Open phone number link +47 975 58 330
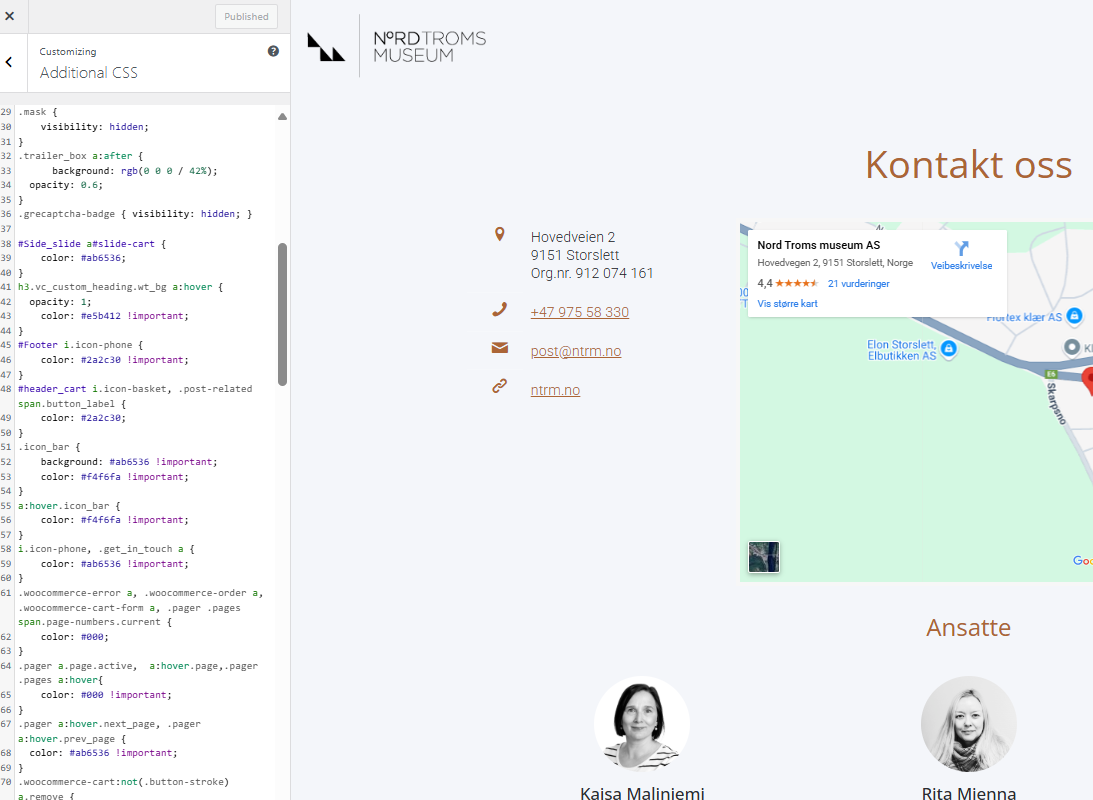This screenshot has height=800, width=1093. point(579,312)
